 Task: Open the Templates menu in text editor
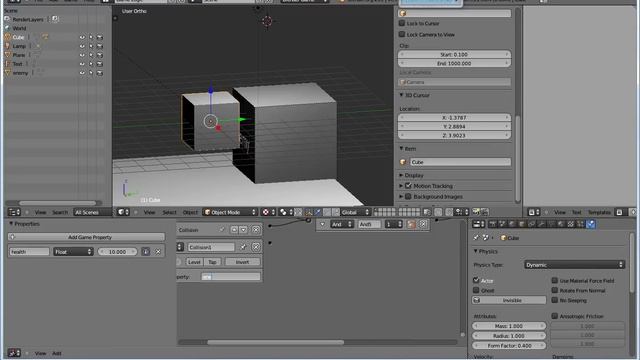599,212
